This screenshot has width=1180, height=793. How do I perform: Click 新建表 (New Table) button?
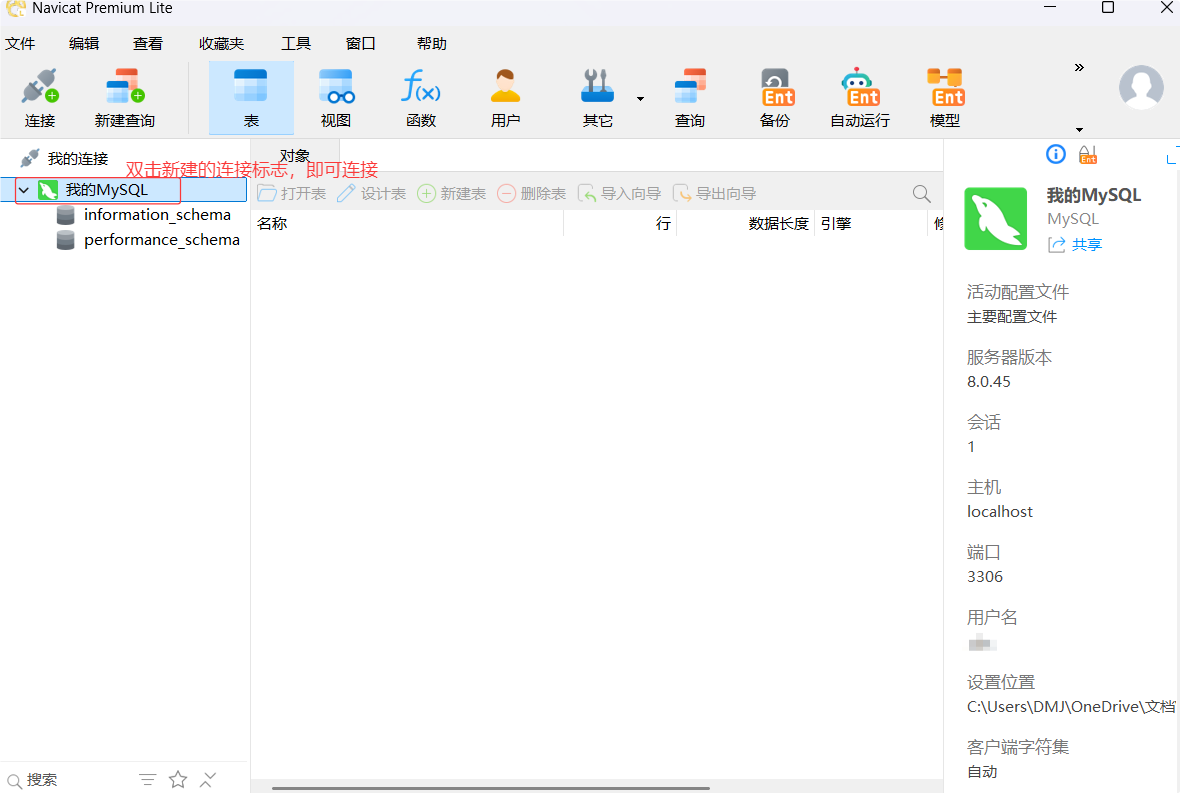(x=452, y=194)
